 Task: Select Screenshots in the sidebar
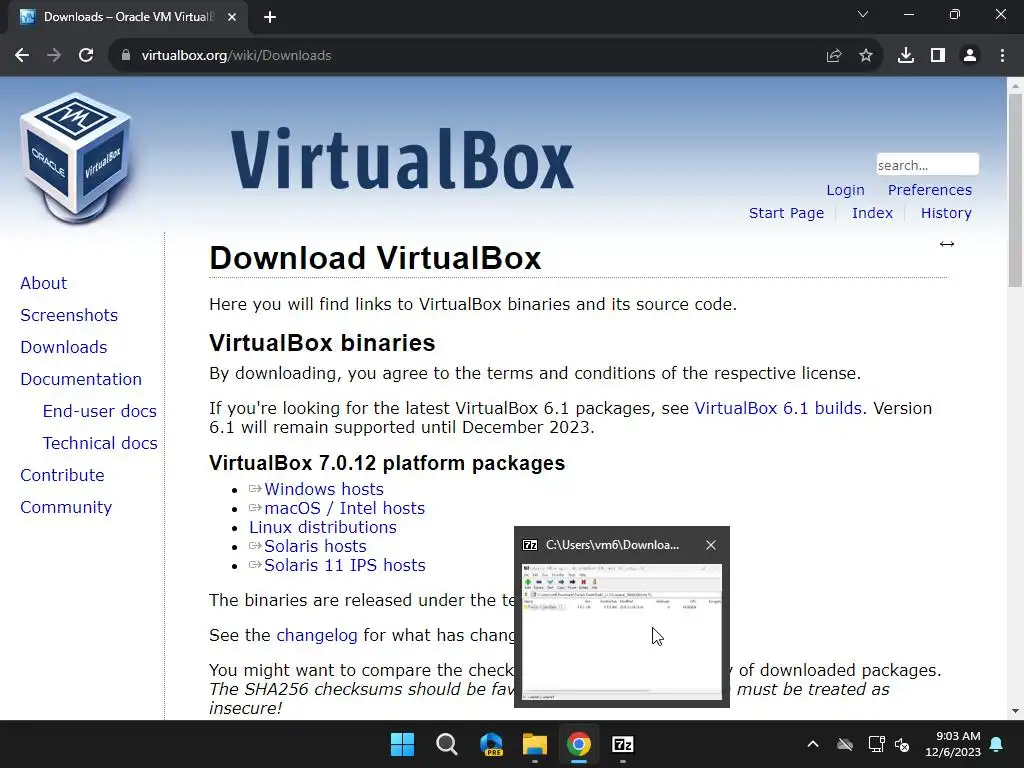[x=69, y=315]
